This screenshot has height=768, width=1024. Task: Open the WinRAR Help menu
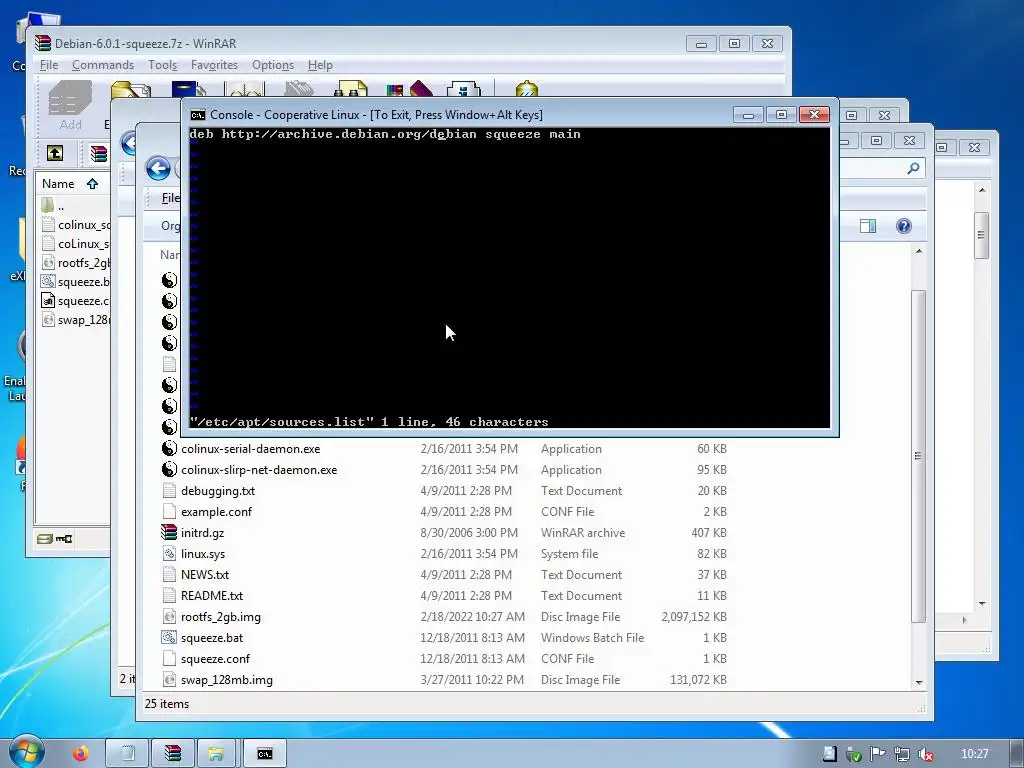320,65
